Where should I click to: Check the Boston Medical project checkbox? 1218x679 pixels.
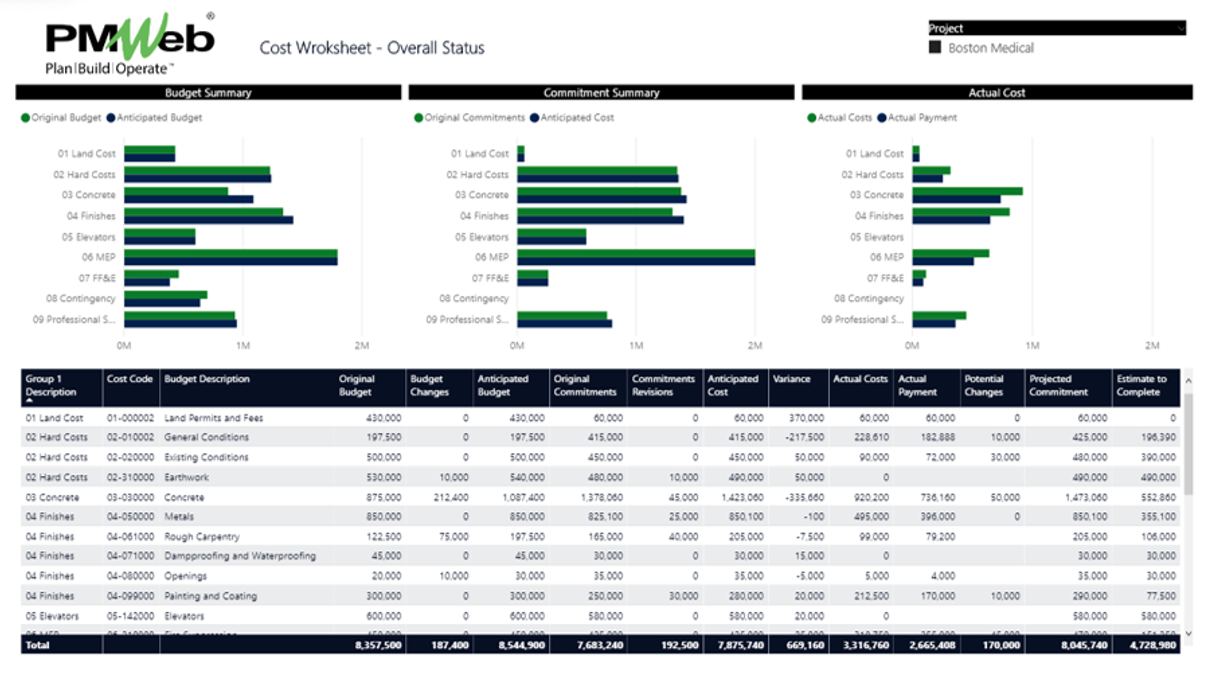(935, 47)
